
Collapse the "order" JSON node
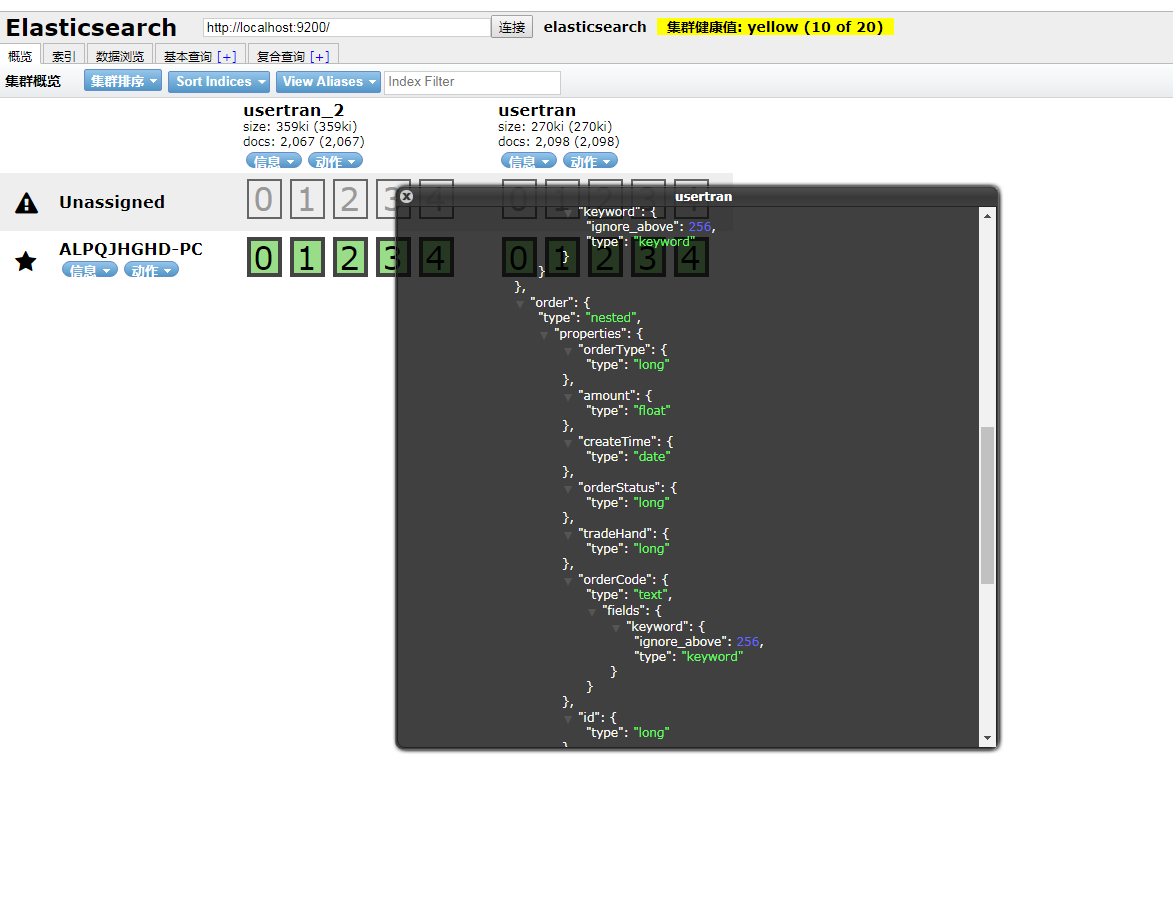point(520,304)
